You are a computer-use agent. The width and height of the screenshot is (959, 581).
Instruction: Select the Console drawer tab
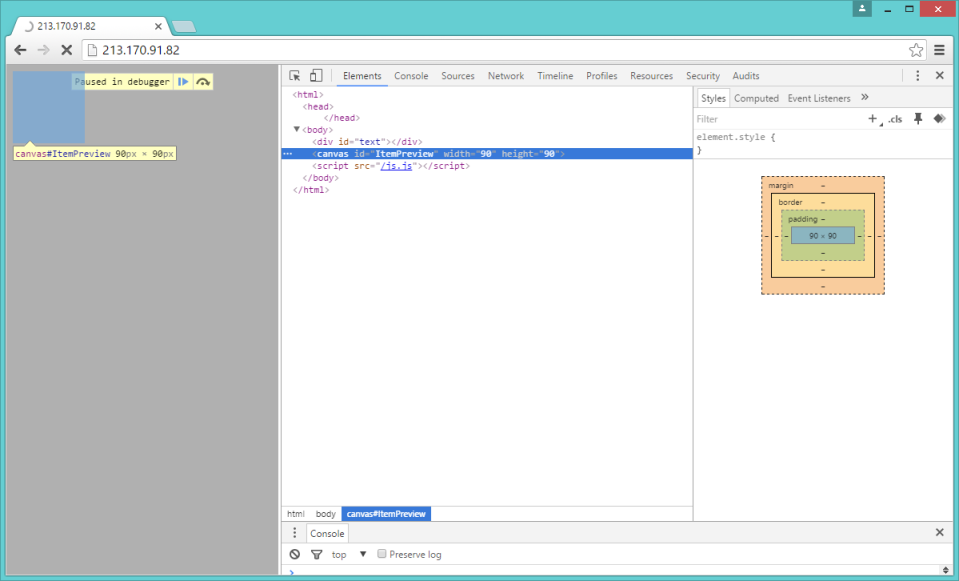tap(327, 533)
